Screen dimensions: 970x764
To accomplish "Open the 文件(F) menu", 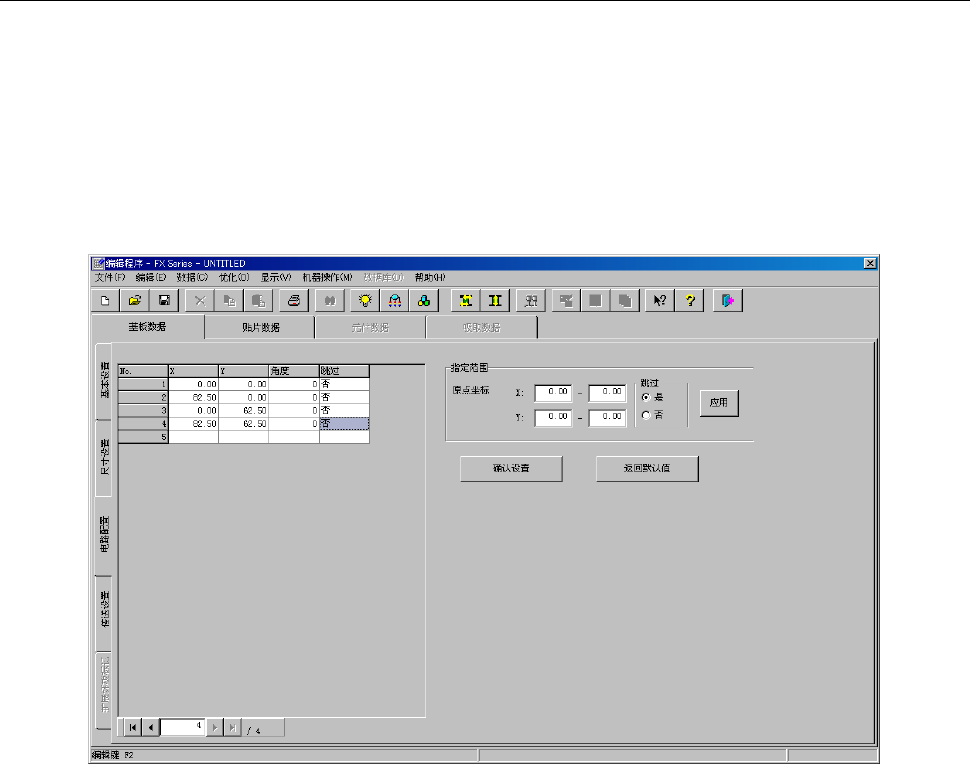I will pyautogui.click(x=110, y=278).
